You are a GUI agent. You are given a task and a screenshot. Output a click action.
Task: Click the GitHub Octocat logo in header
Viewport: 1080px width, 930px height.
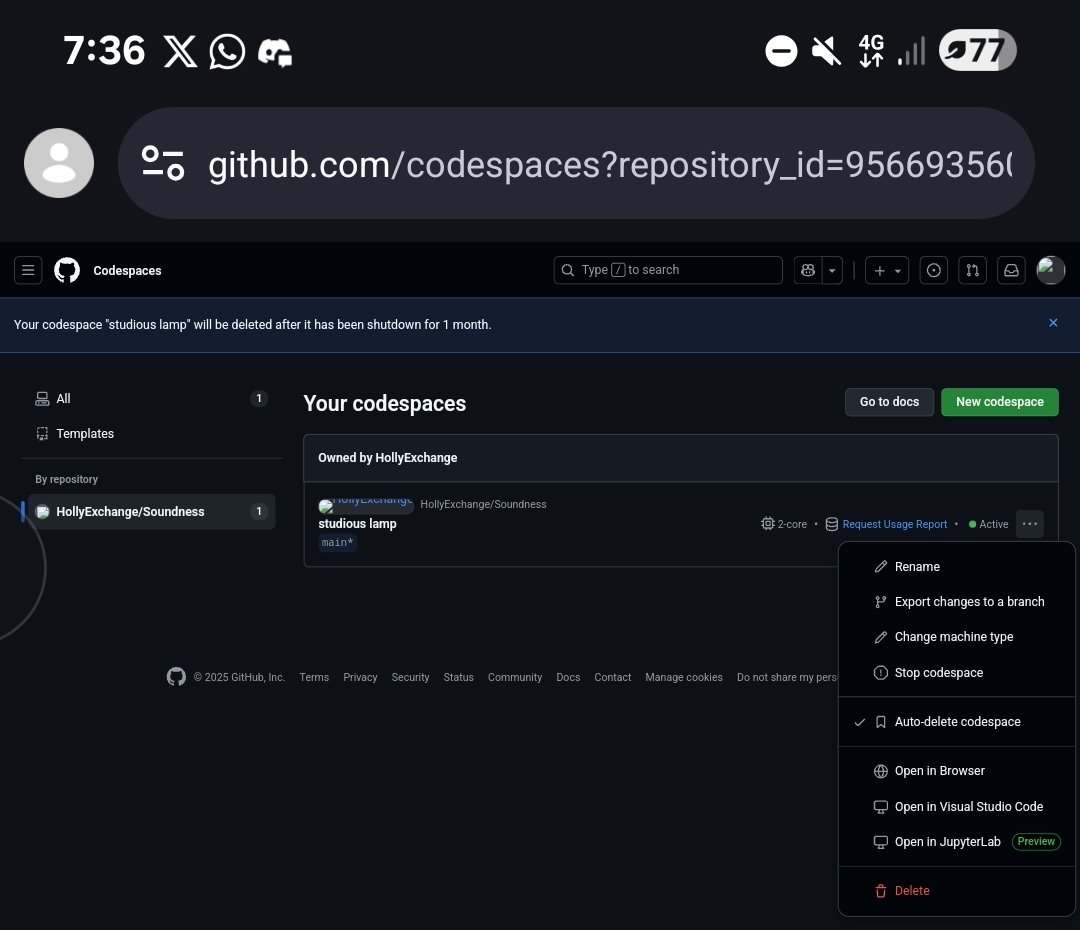click(x=67, y=270)
